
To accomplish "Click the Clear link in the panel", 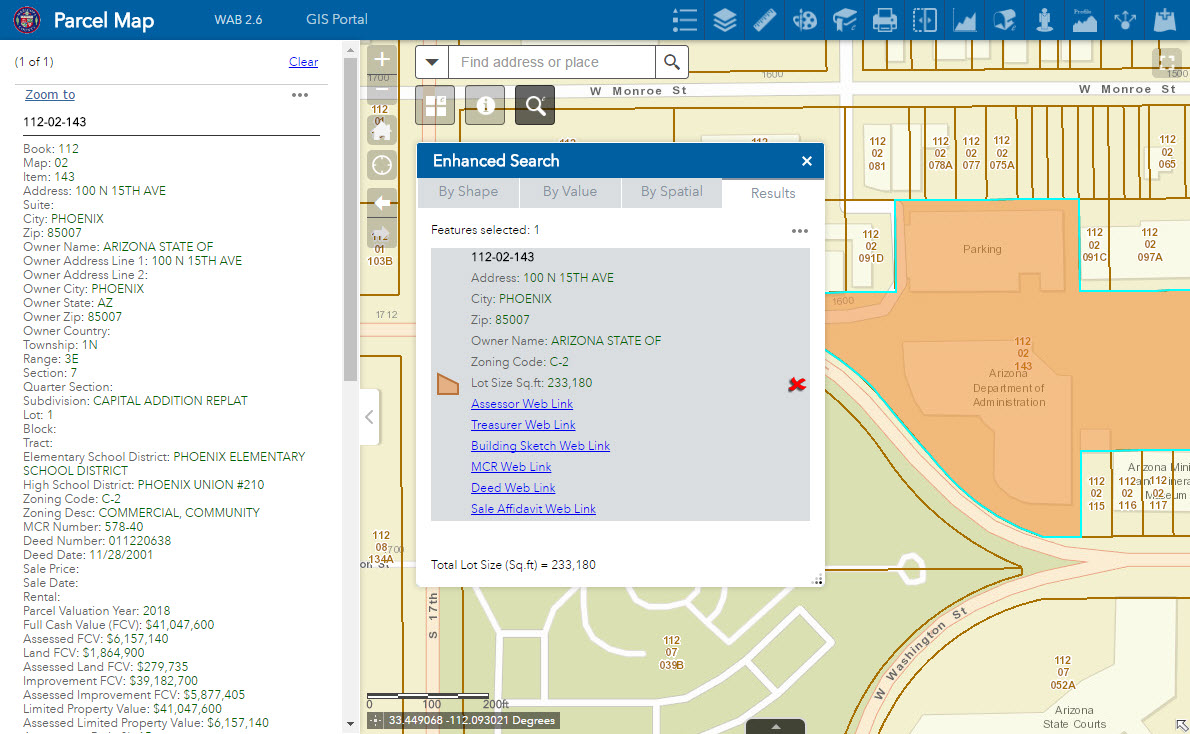I will 303,62.
